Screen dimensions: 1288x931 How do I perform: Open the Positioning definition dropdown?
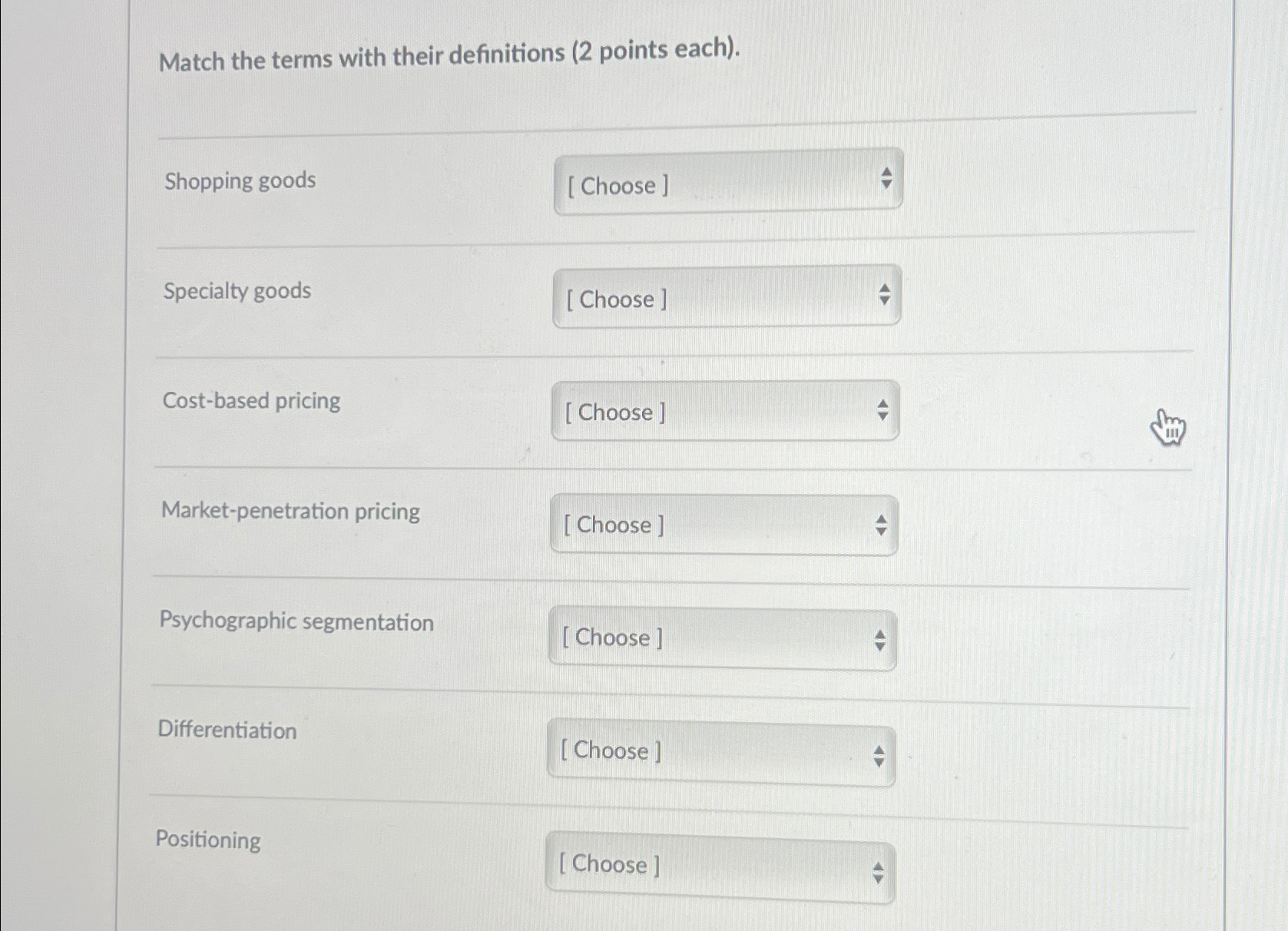click(719, 865)
